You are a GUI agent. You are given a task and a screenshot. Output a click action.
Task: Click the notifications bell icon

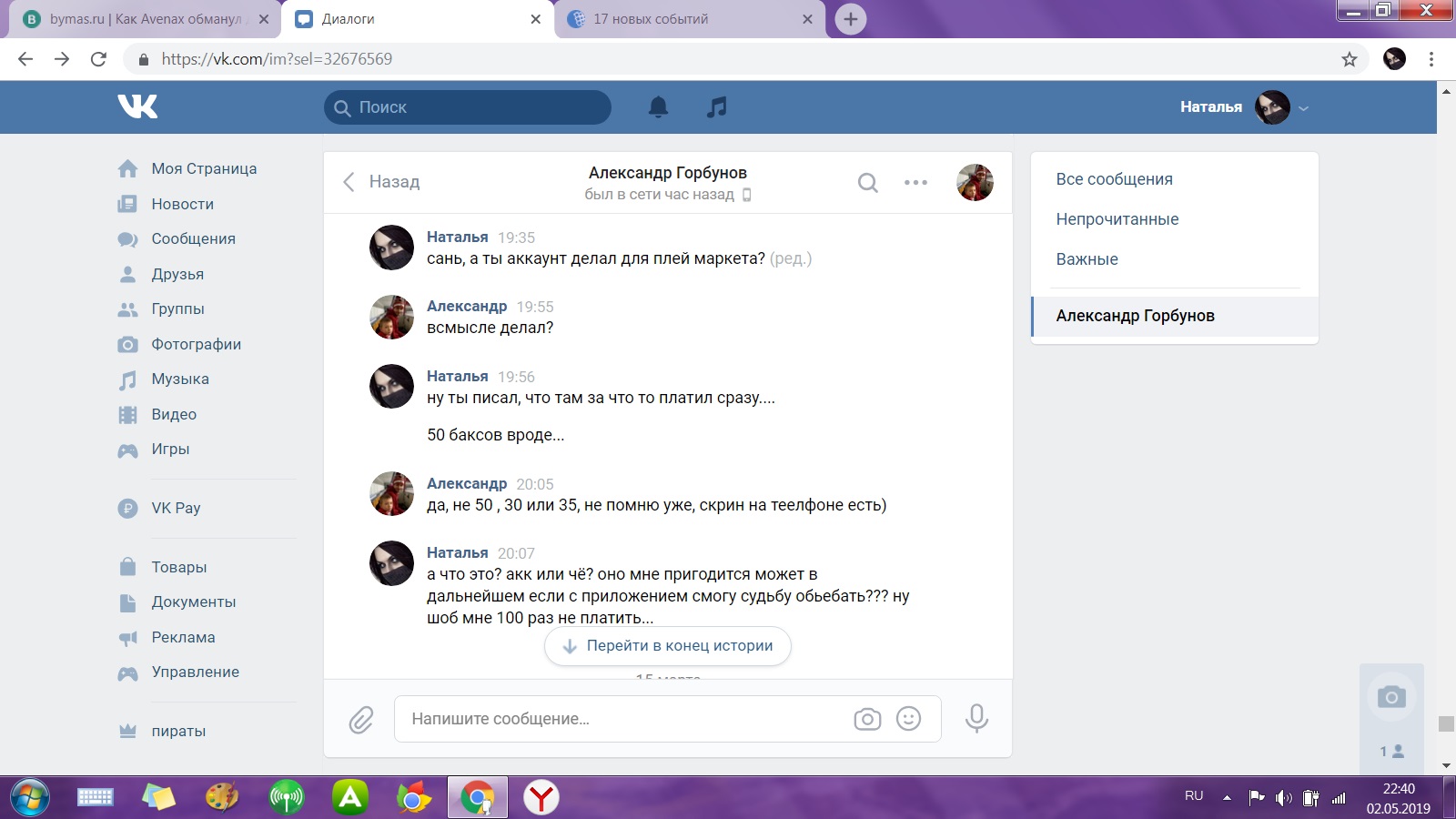pos(658,107)
